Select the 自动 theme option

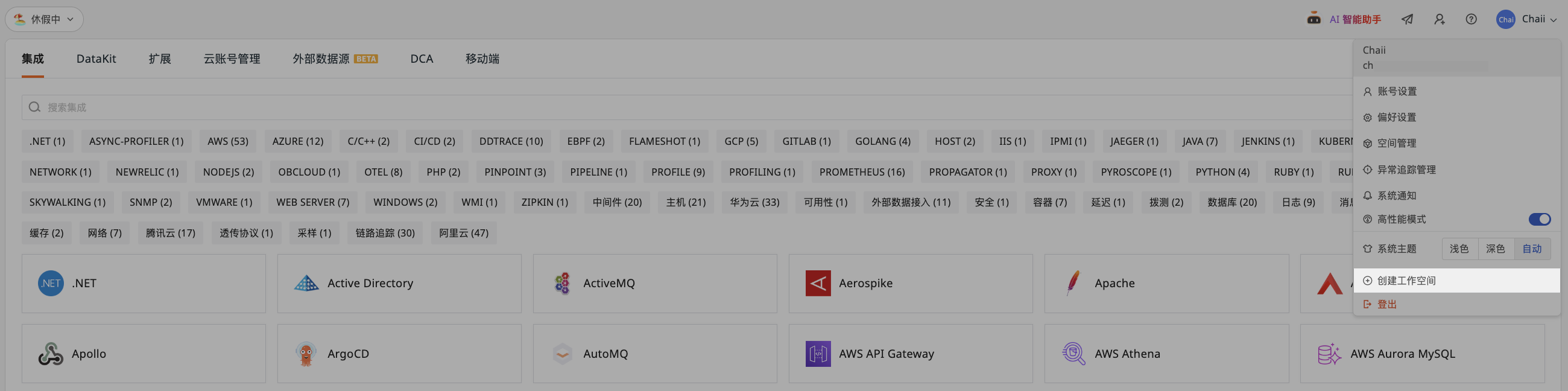pyautogui.click(x=1532, y=249)
